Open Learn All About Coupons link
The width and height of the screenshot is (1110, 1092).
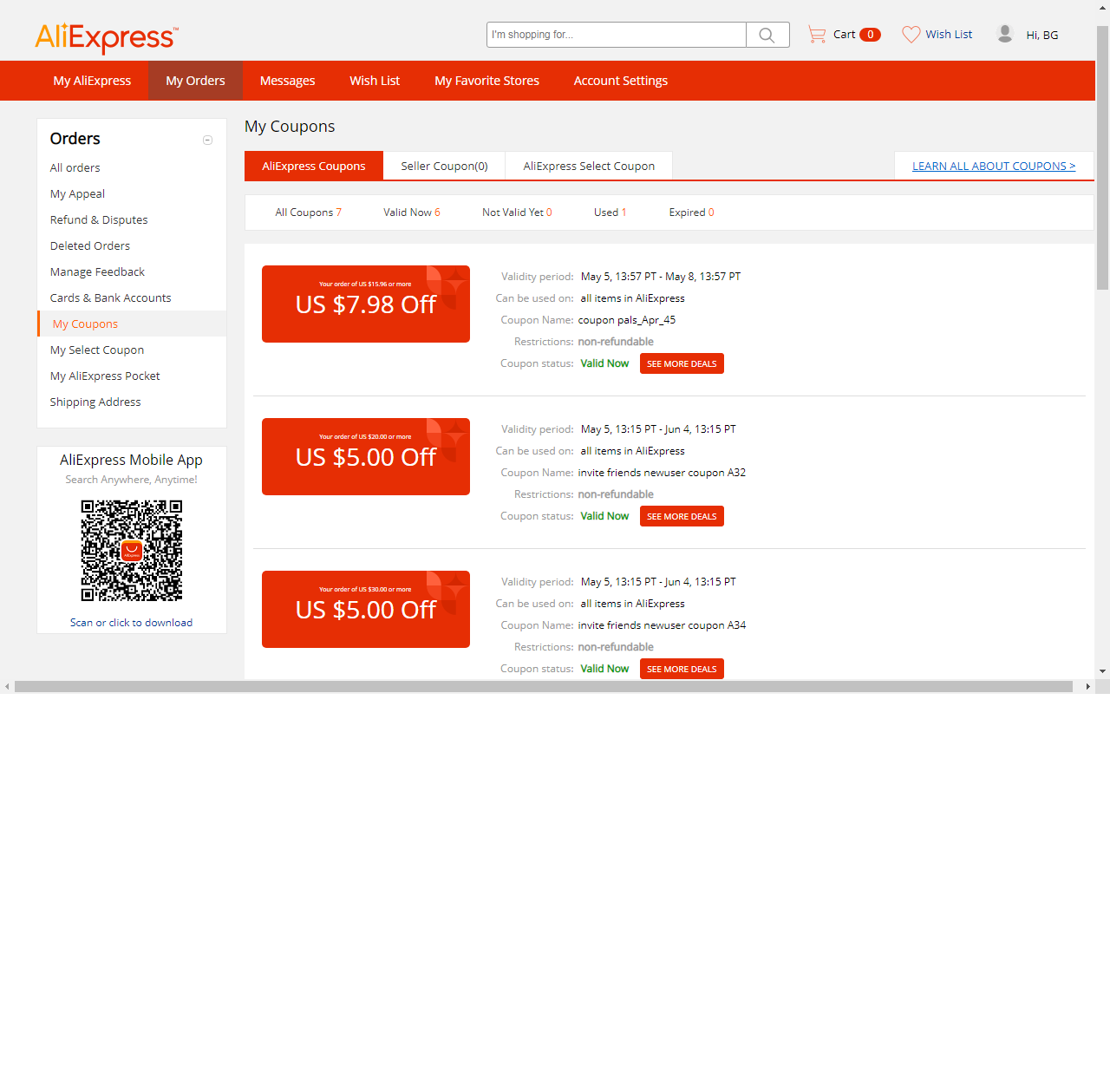pyautogui.click(x=994, y=166)
